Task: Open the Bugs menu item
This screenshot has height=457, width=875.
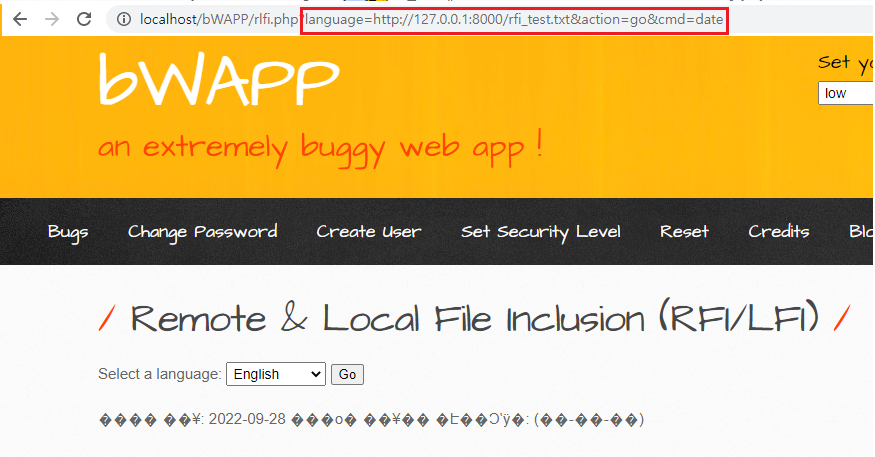Action: tap(68, 232)
